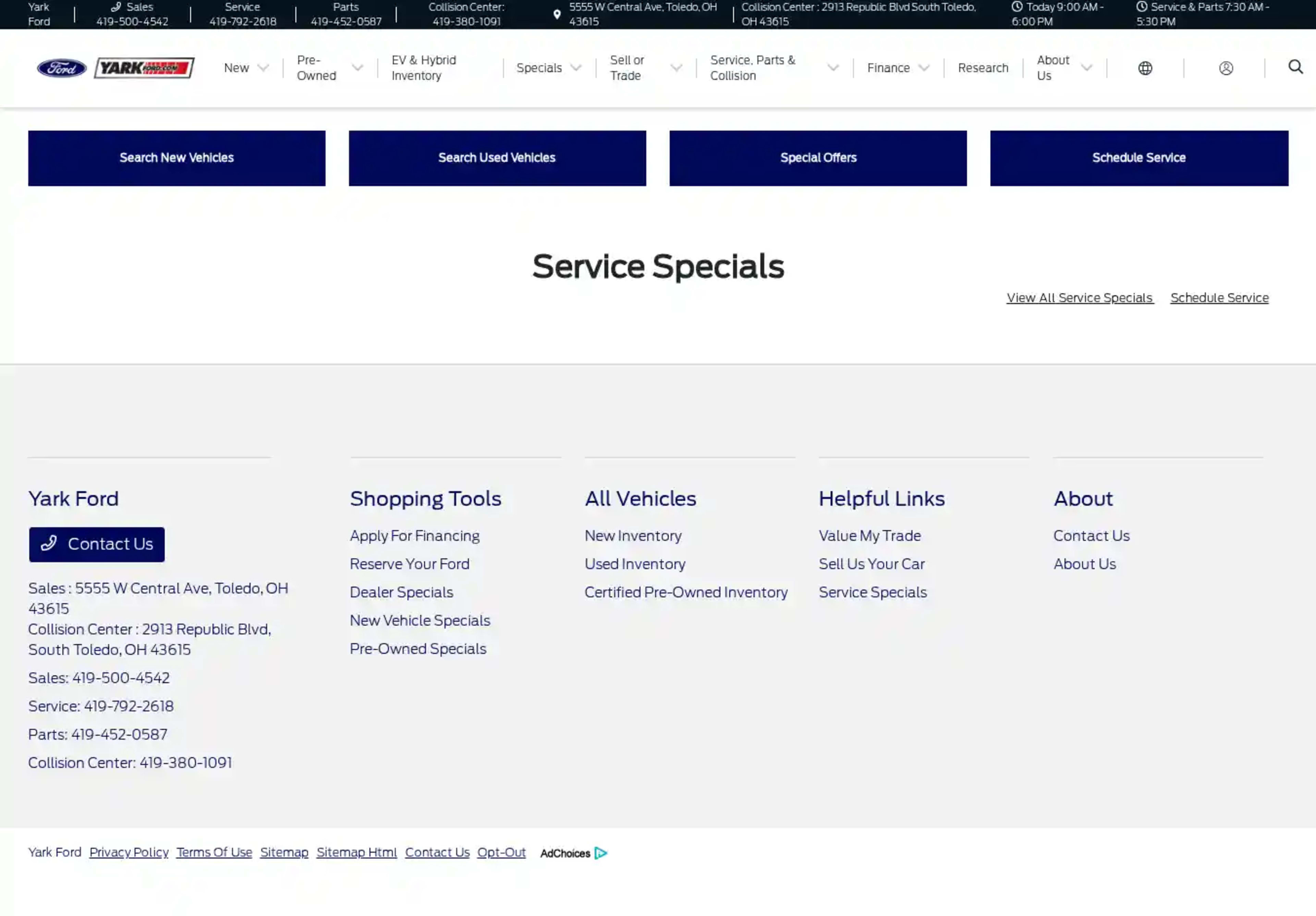Open Reserve Your Ford link
The image size is (1316, 916).
(409, 564)
